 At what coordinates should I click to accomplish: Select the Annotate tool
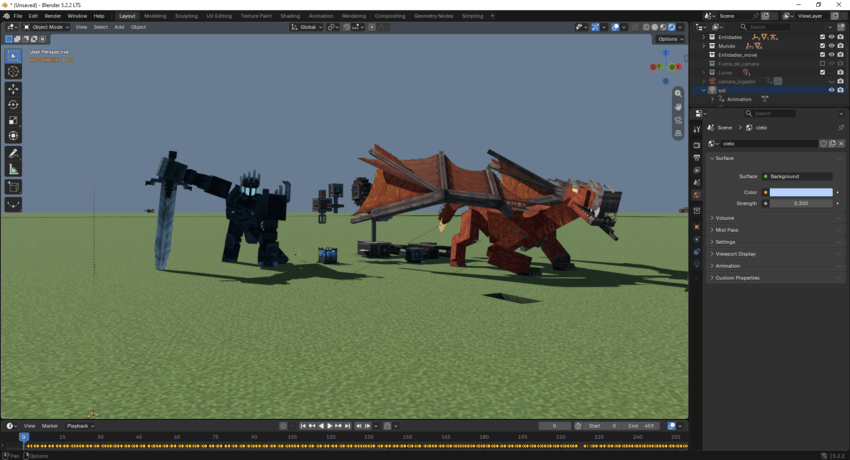tap(14, 154)
